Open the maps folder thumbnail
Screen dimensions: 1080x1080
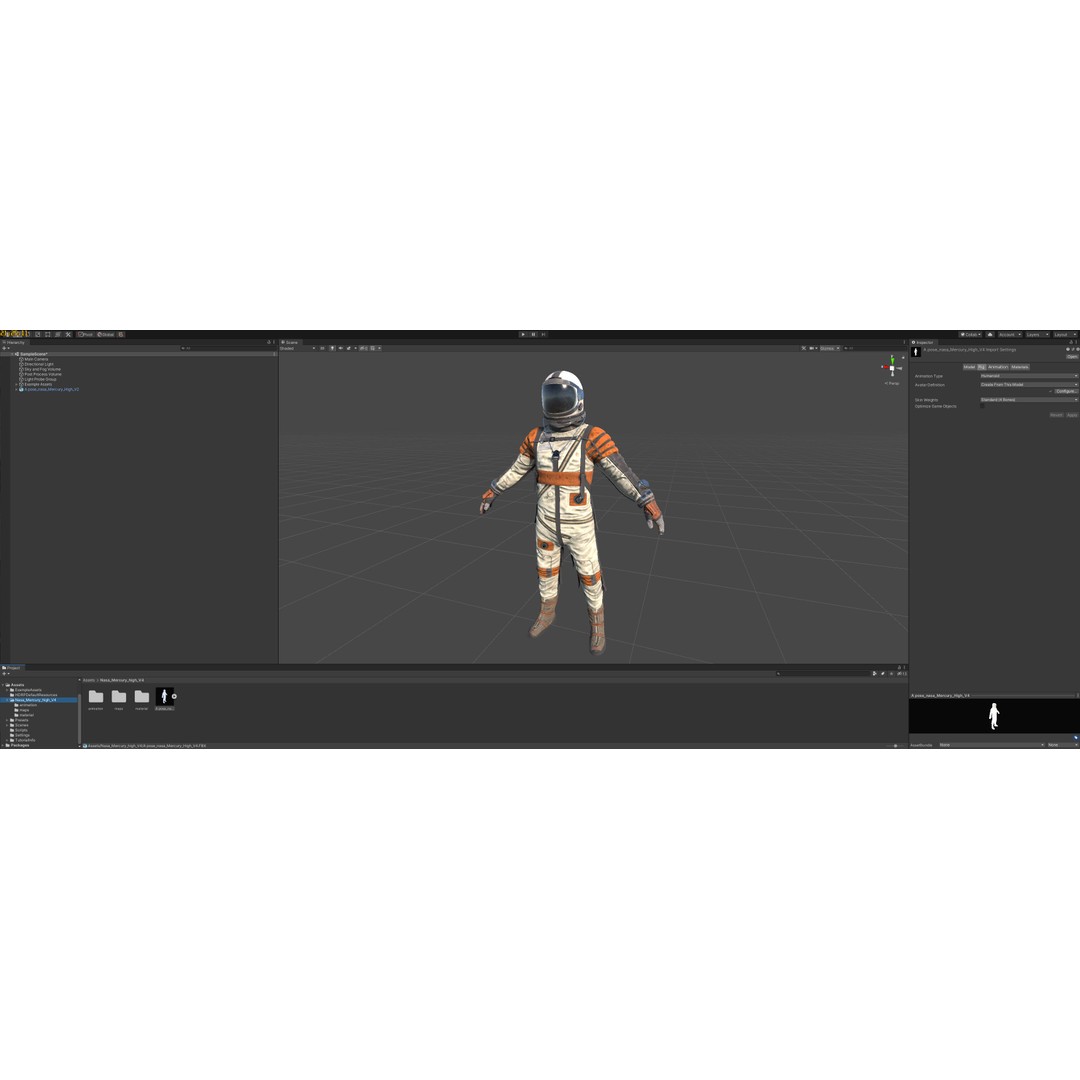click(119, 697)
